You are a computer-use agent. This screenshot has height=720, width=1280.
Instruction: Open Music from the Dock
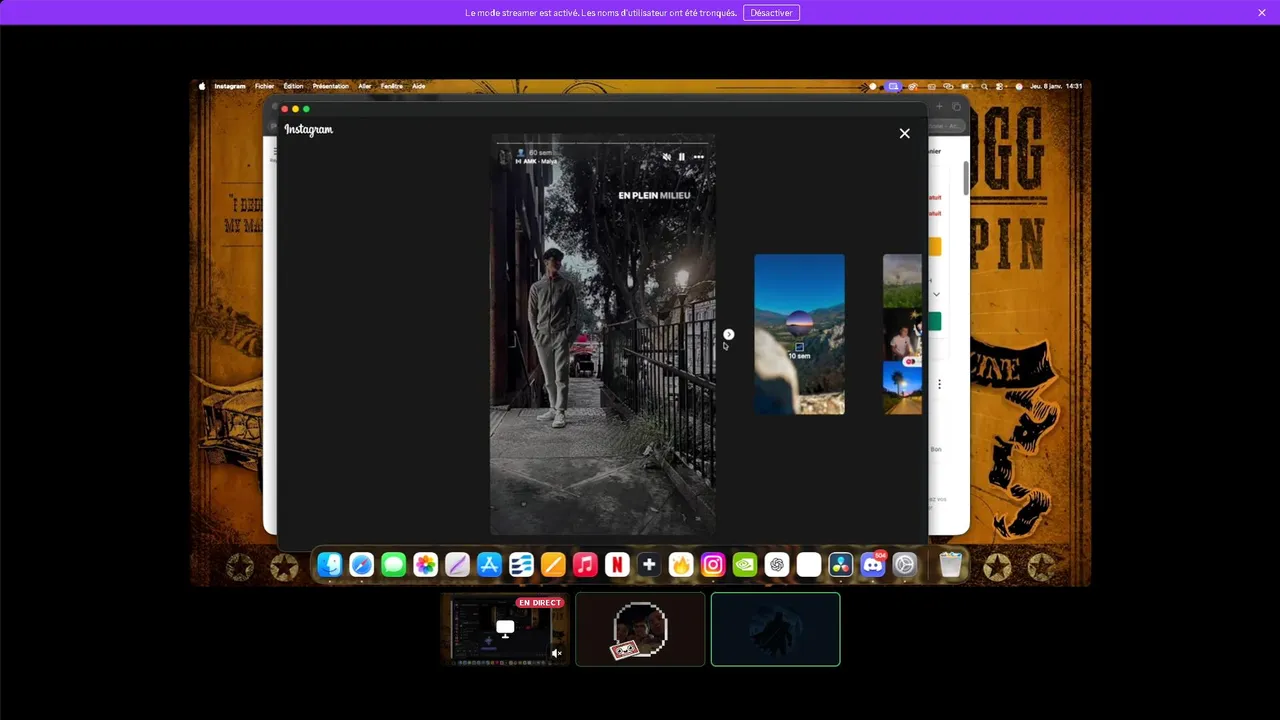point(585,565)
